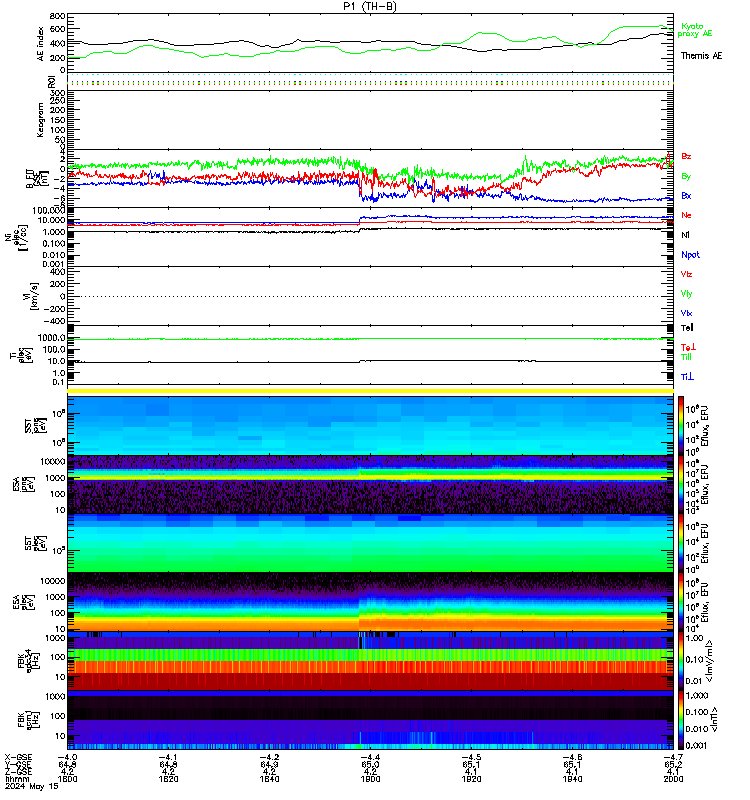Select the black "Ni" density legend label
This screenshot has width=750, height=800.
[685, 235]
